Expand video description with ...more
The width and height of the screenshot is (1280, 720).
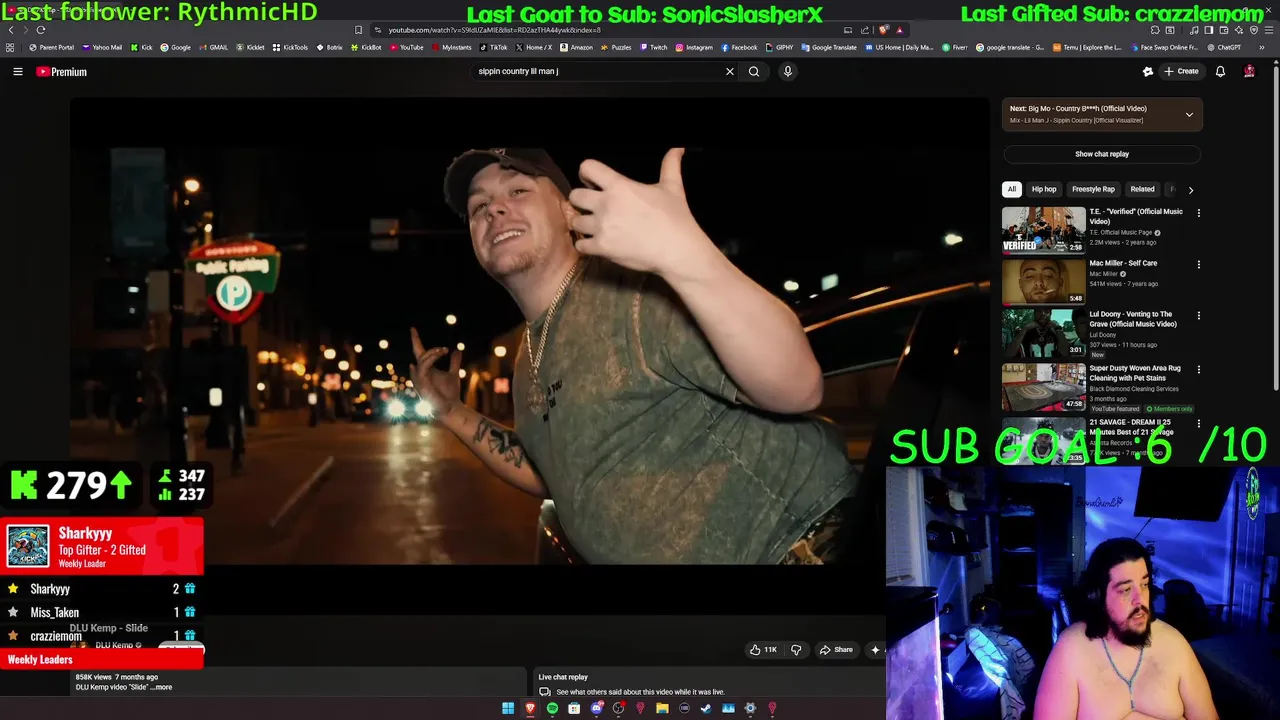161,687
